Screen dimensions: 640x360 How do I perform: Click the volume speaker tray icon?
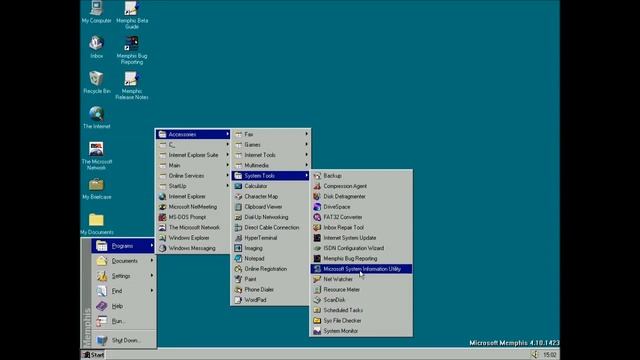pyautogui.click(x=534, y=354)
